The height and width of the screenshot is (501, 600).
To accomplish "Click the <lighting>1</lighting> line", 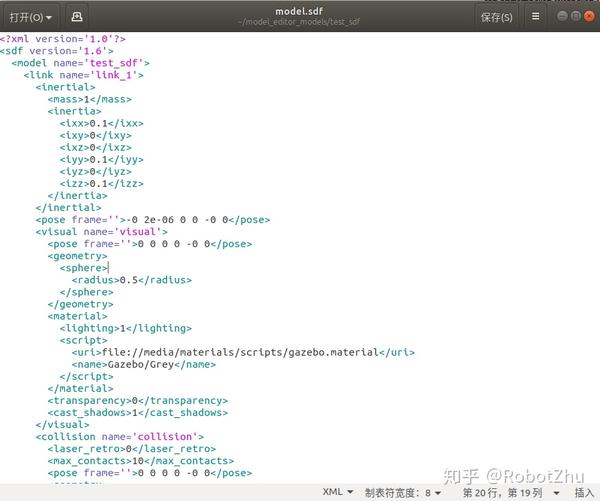I will click(x=126, y=328).
